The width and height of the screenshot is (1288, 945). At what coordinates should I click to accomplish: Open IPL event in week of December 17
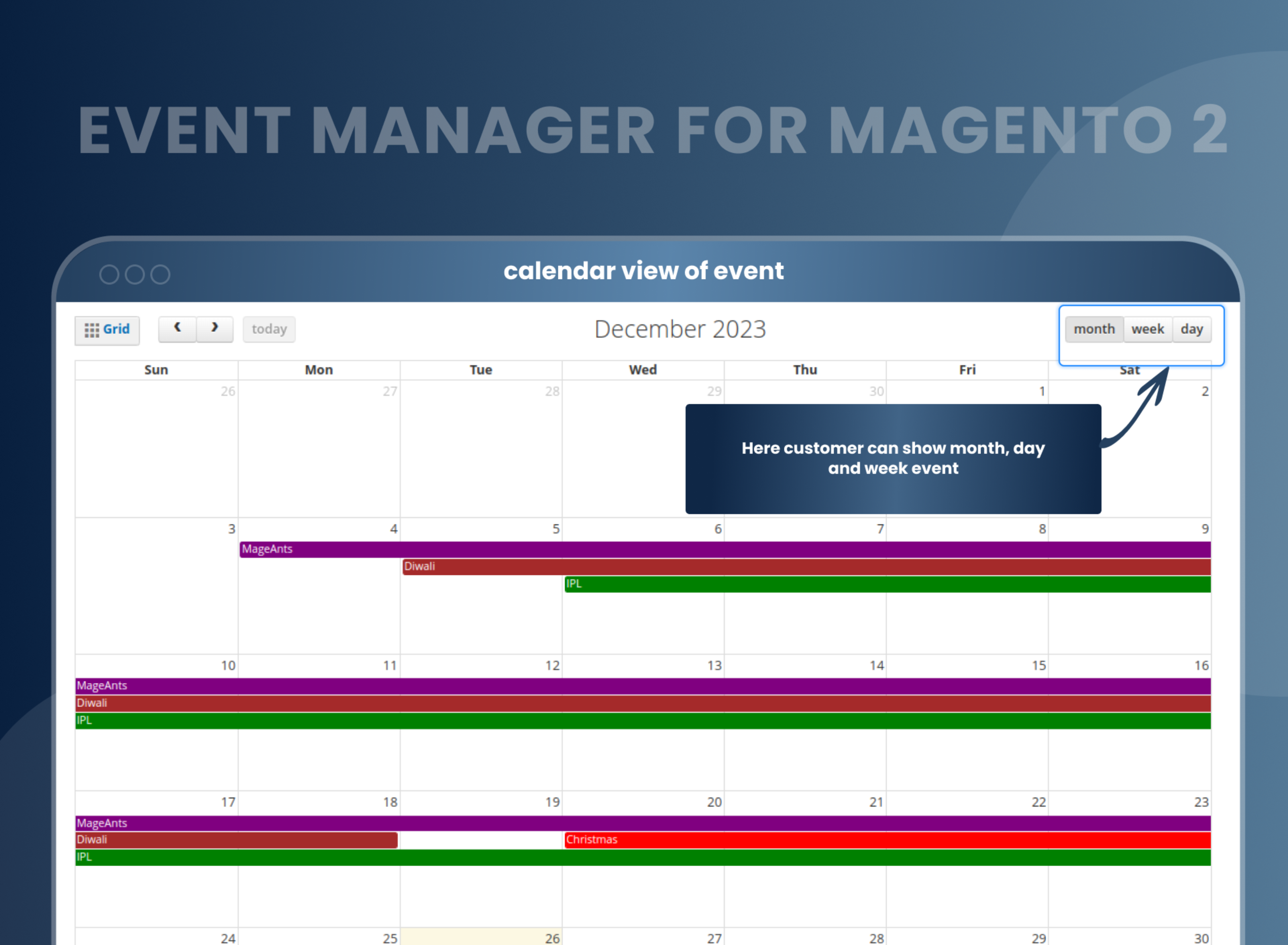(x=643, y=857)
